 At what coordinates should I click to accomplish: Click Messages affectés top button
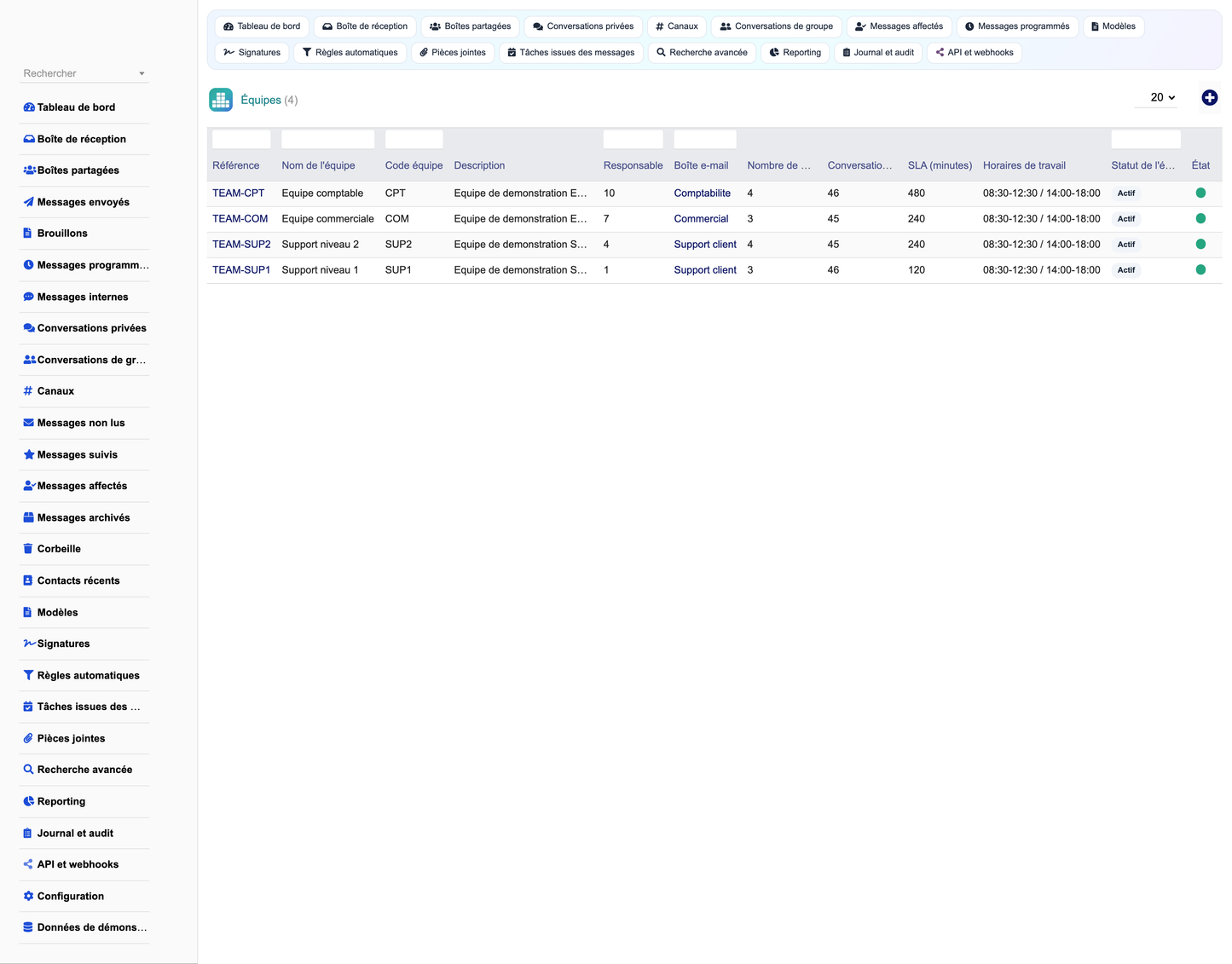pos(899,26)
